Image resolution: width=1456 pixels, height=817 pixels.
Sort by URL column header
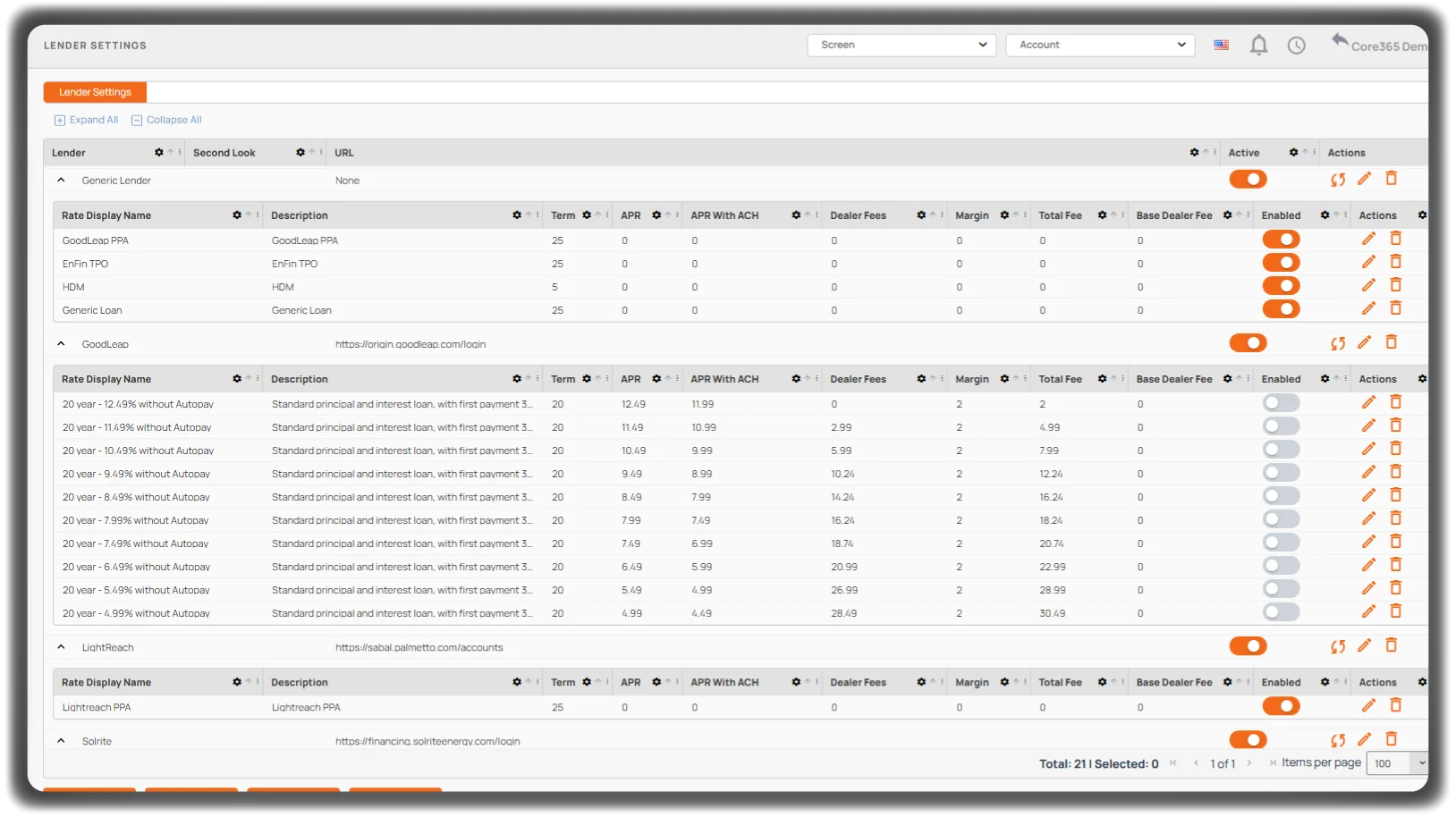coord(344,153)
